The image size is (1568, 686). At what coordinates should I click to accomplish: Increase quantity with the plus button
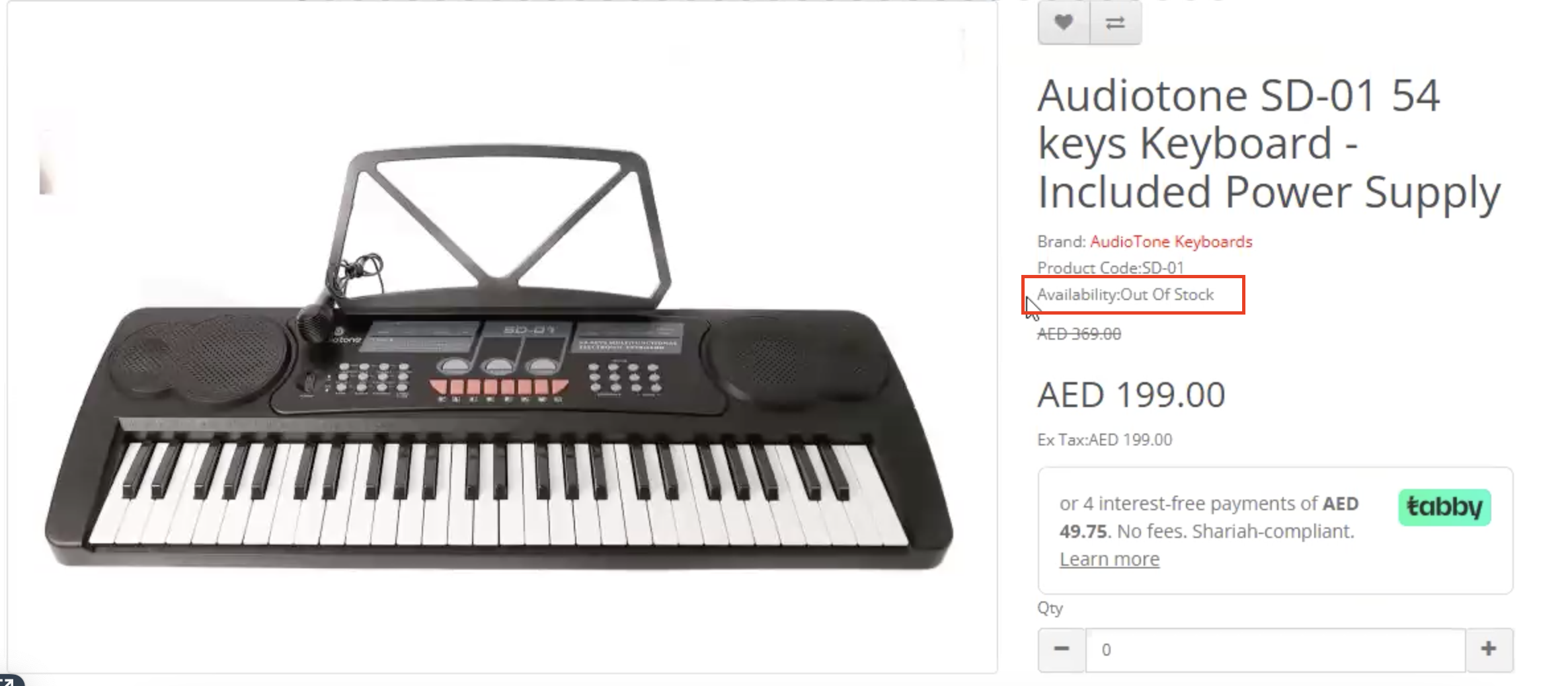[1489, 650]
